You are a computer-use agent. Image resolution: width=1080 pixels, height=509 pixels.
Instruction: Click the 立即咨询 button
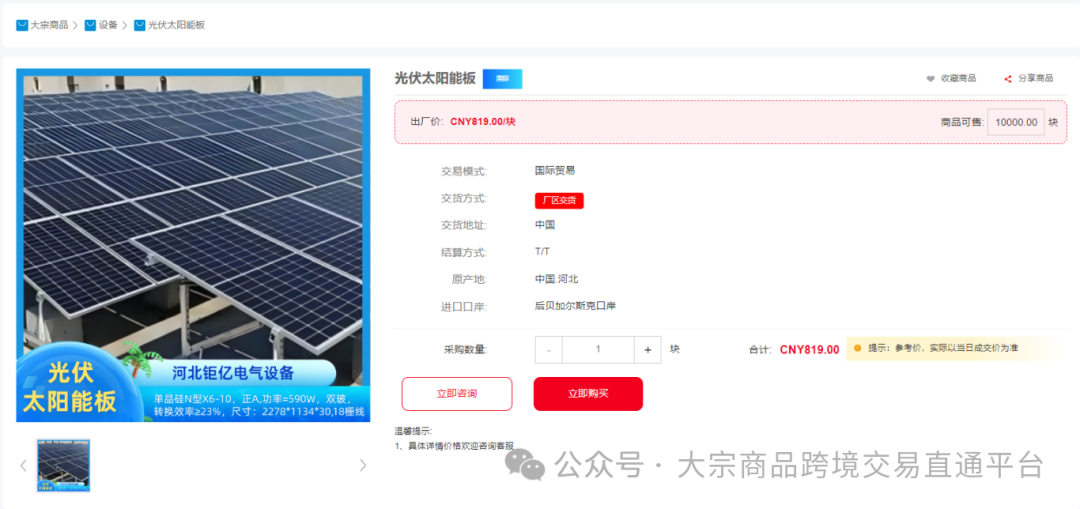click(x=456, y=393)
